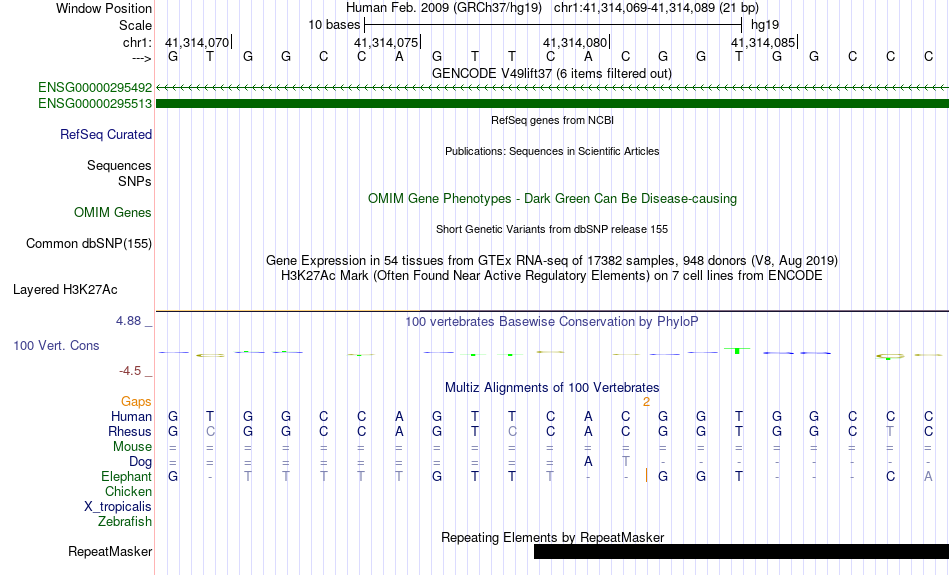Screen dimensions: 950x575
Task: Click the Common dbSNP(155) track label
Action: point(89,244)
